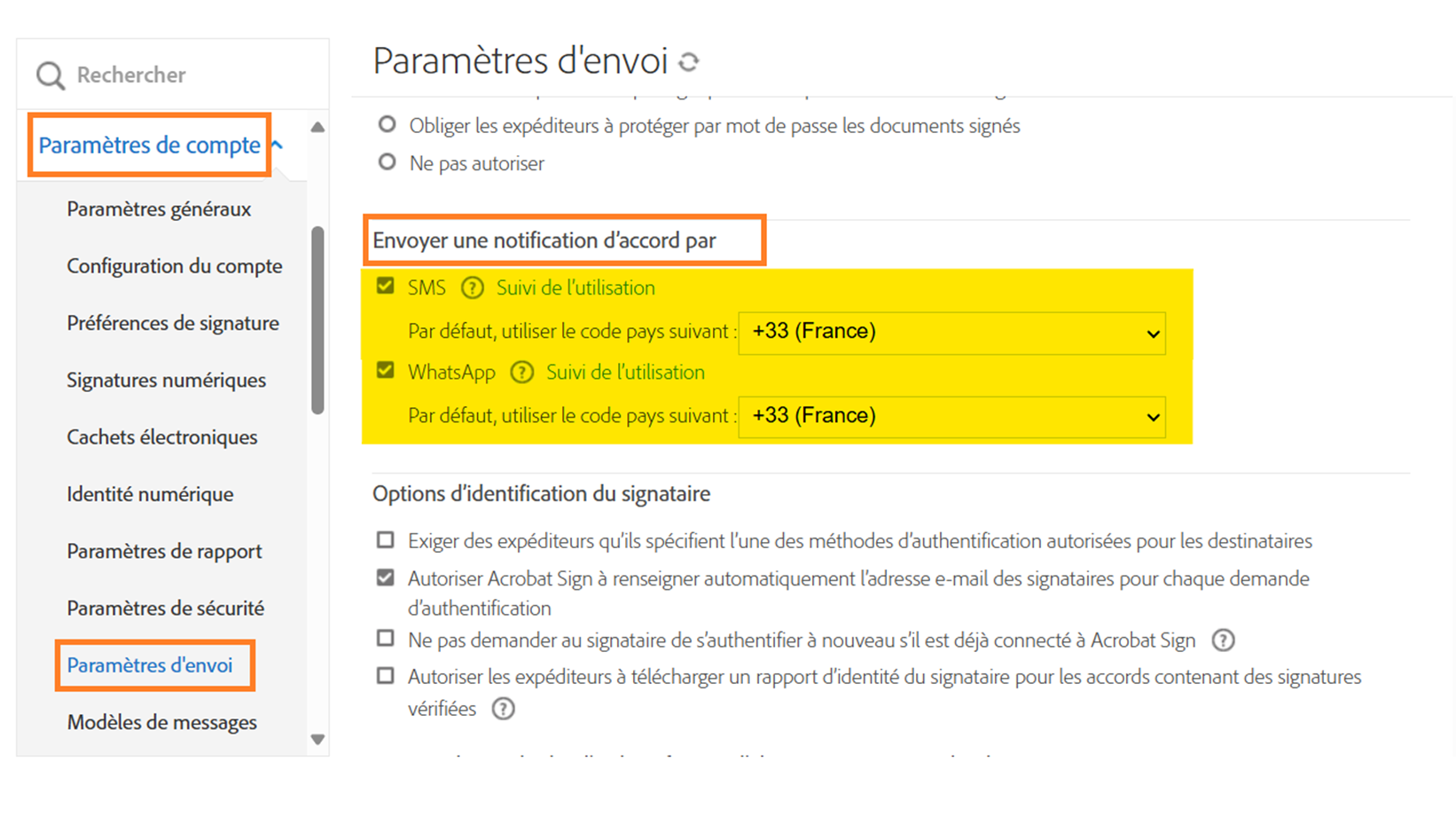1456x833 pixels.
Task: Open Suivi de l'utilisation for WhatsApp
Action: coord(624,372)
